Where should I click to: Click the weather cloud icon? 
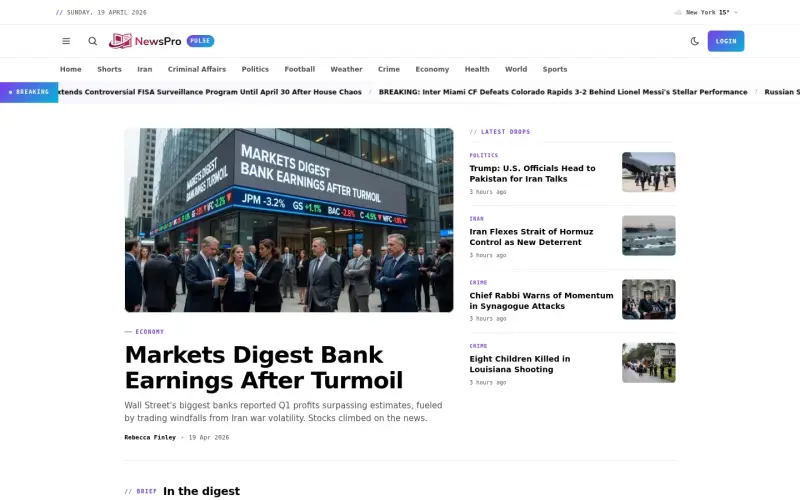(x=678, y=12)
